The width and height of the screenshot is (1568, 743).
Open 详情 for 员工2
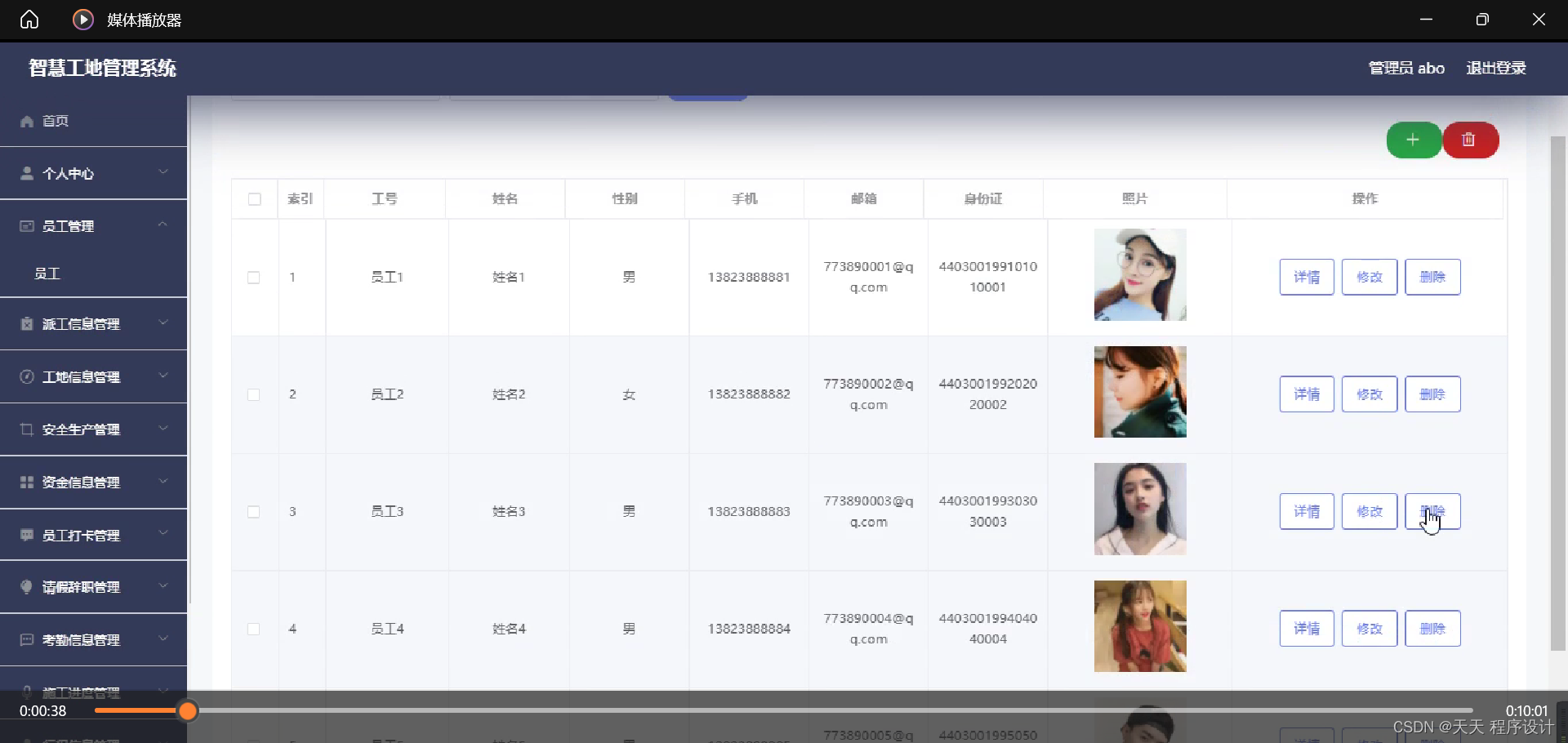(x=1307, y=394)
